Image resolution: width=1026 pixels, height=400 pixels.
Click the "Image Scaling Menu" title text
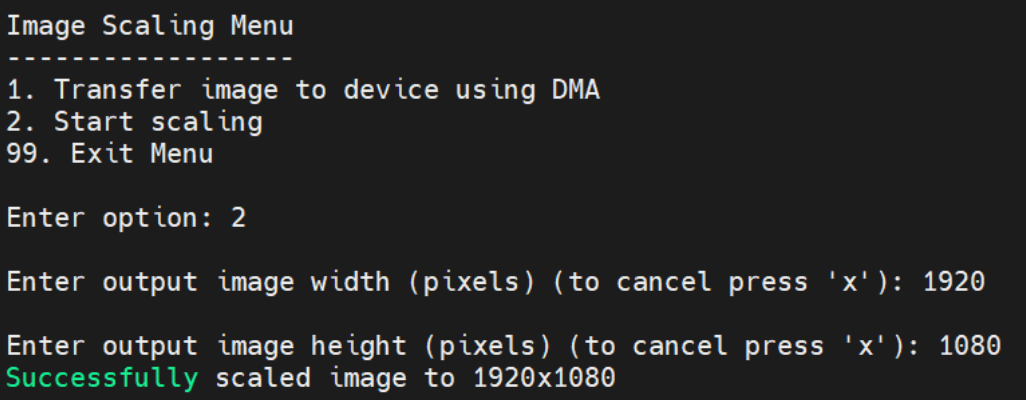point(151,26)
